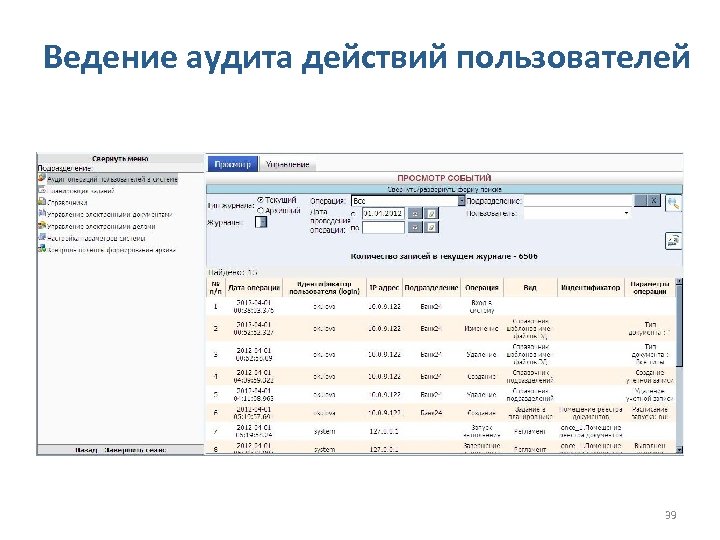Click row 4 Создание operation cell
The image size is (720, 540).
pyautogui.click(x=482, y=377)
